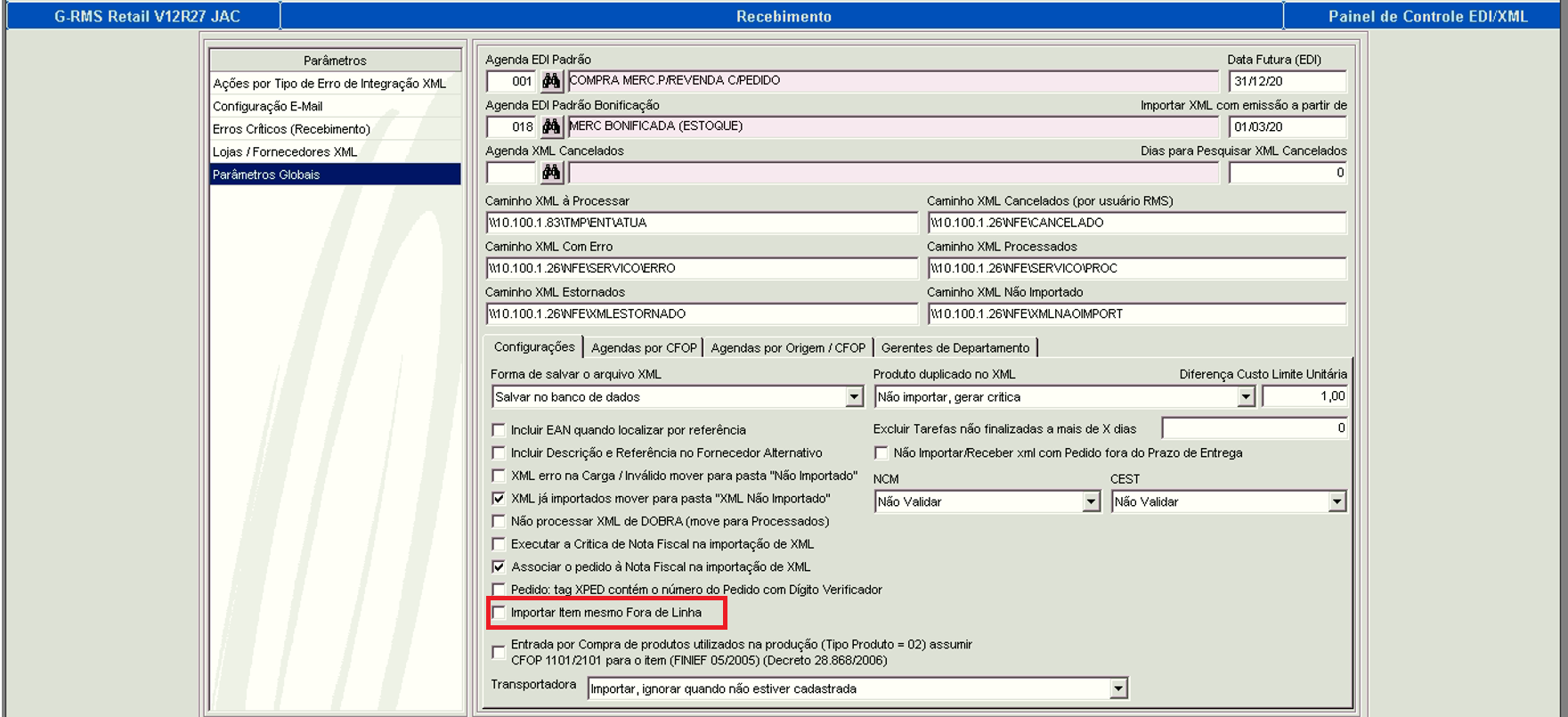Image resolution: width=1568 pixels, height=717 pixels.
Task: Select 'Erros Críticos (Recebimento)' in parameters list
Action: (336, 129)
